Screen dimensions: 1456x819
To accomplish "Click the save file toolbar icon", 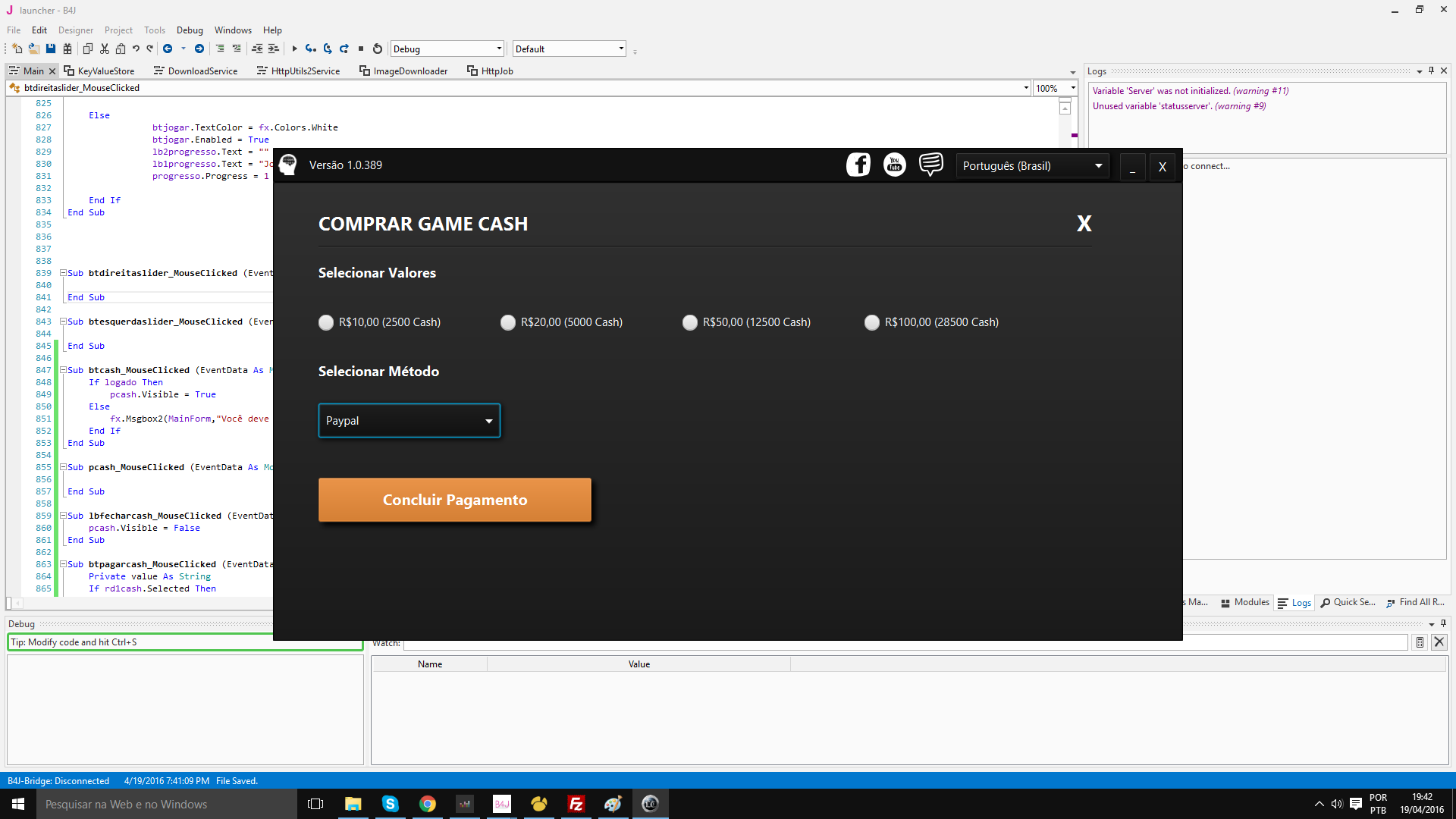I will pyautogui.click(x=51, y=49).
